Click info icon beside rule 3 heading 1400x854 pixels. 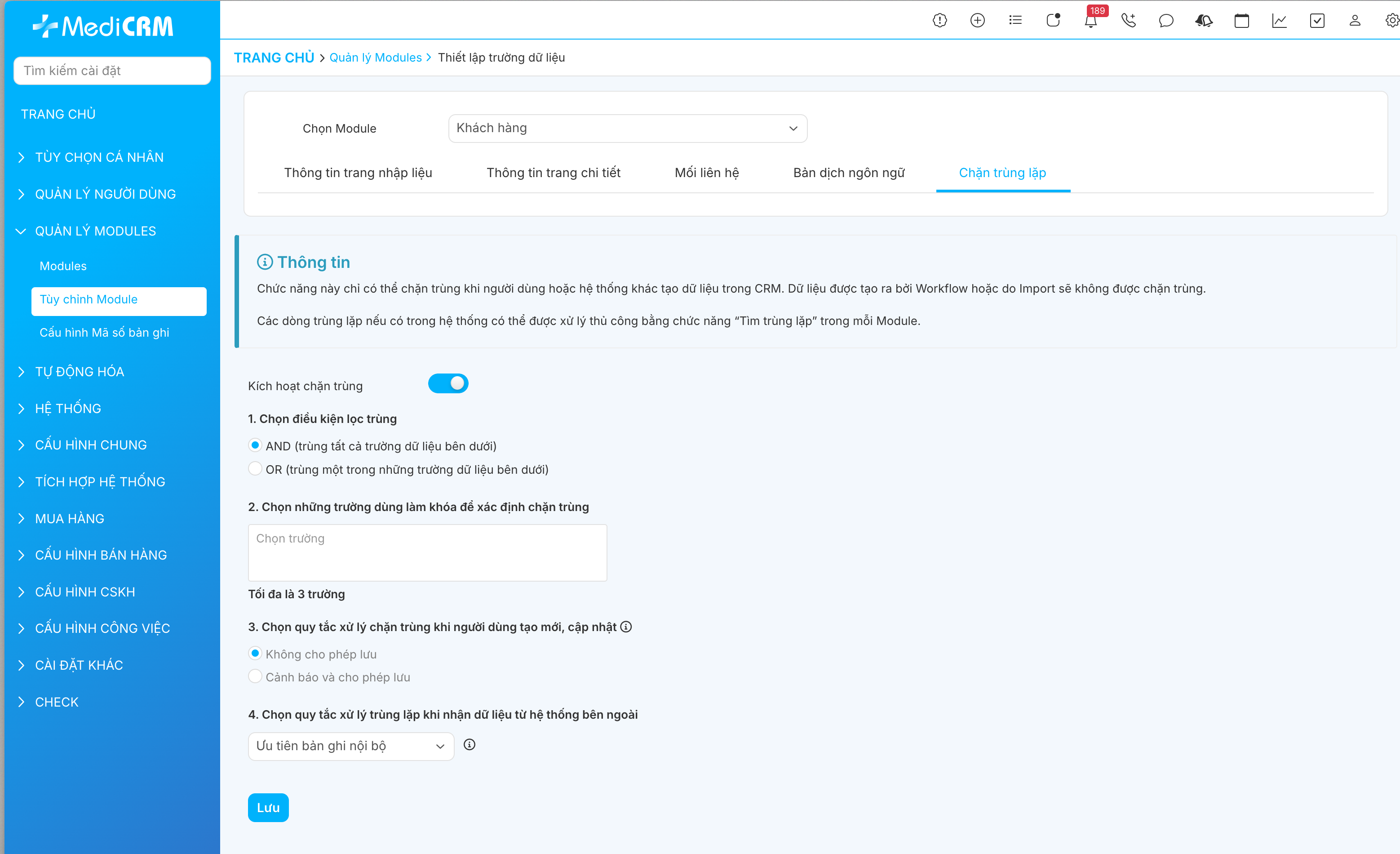[625, 627]
